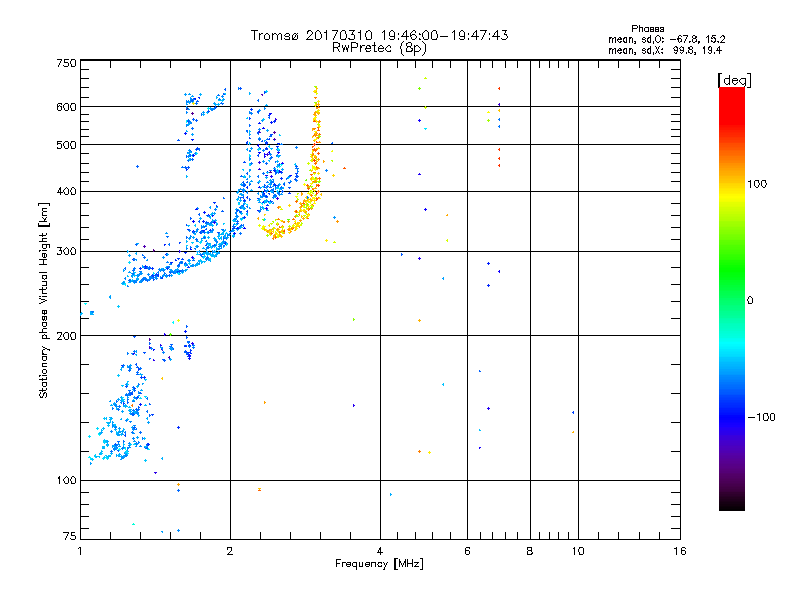This screenshot has height=600, width=800.
Task: Click the height axis tick '200'
Action: [x=67, y=336]
